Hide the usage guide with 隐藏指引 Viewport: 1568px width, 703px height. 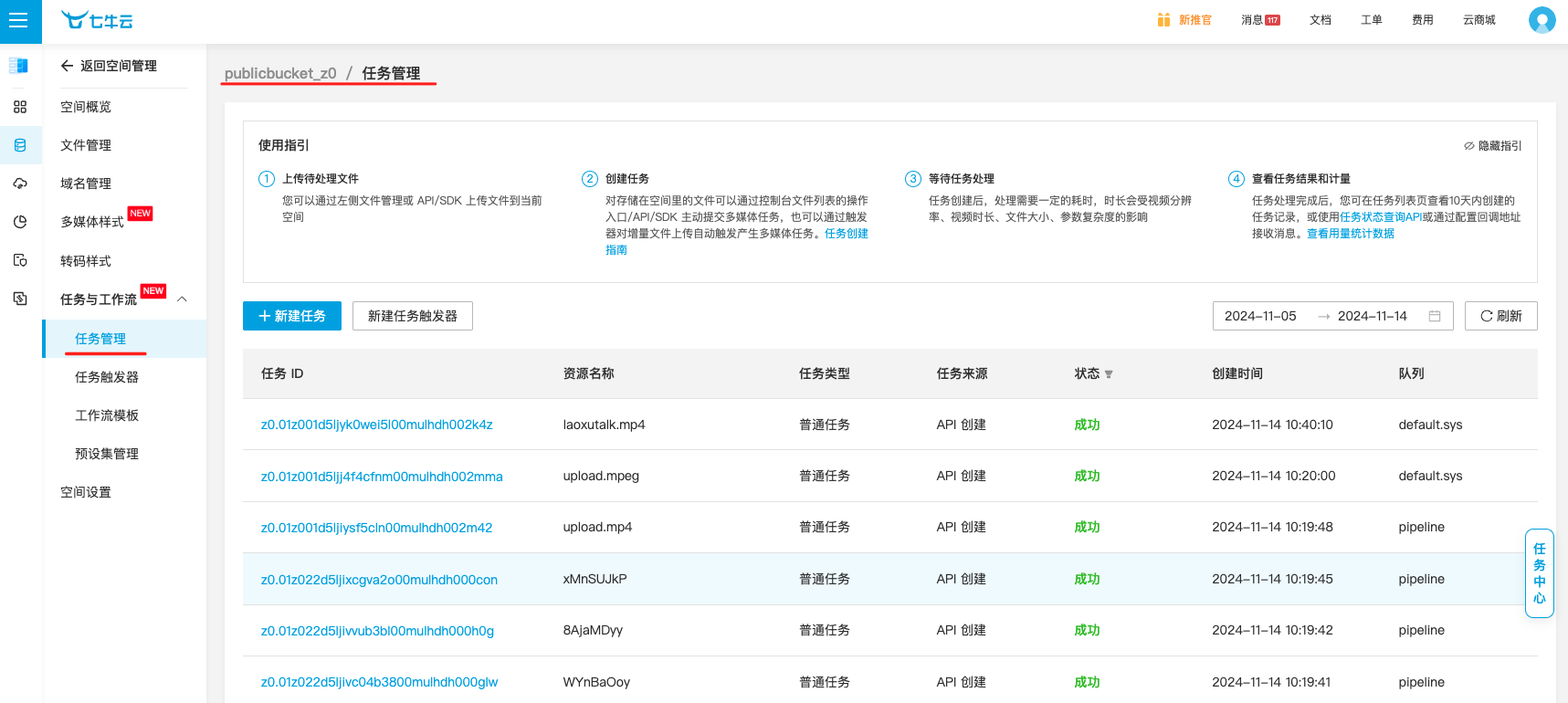click(1492, 146)
